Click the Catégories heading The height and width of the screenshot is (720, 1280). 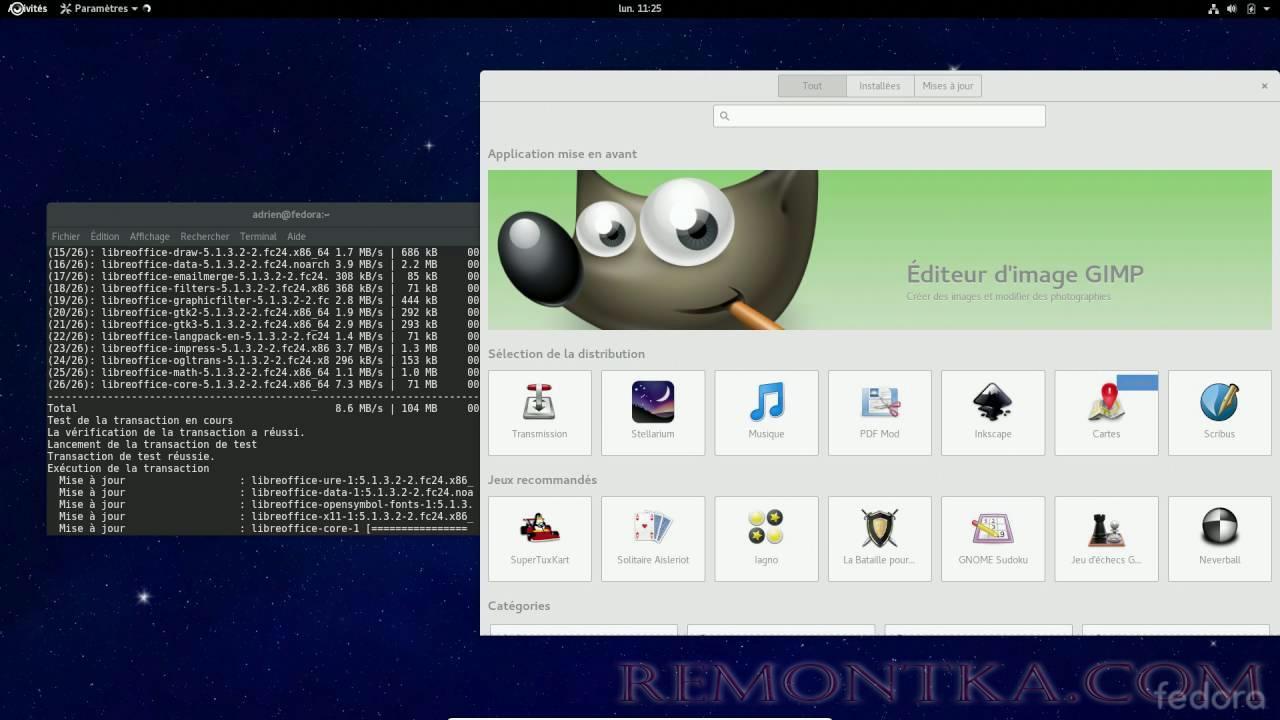519,606
